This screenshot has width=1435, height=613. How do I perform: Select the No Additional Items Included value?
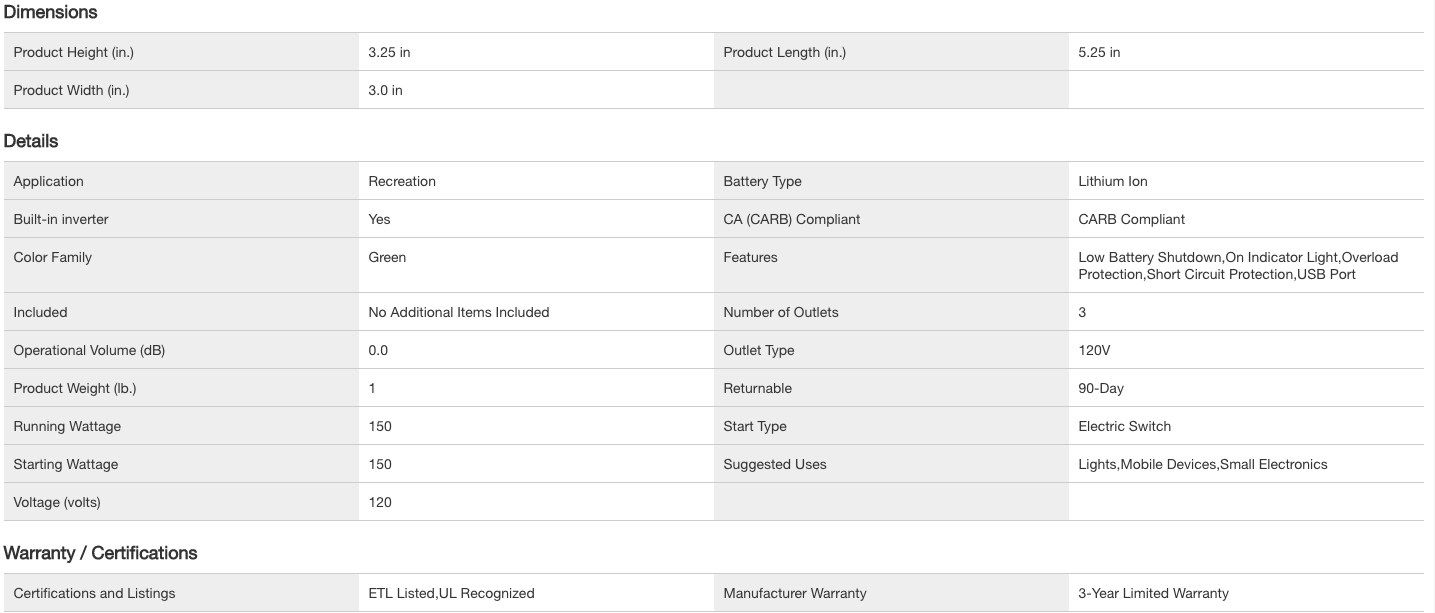click(x=458, y=312)
